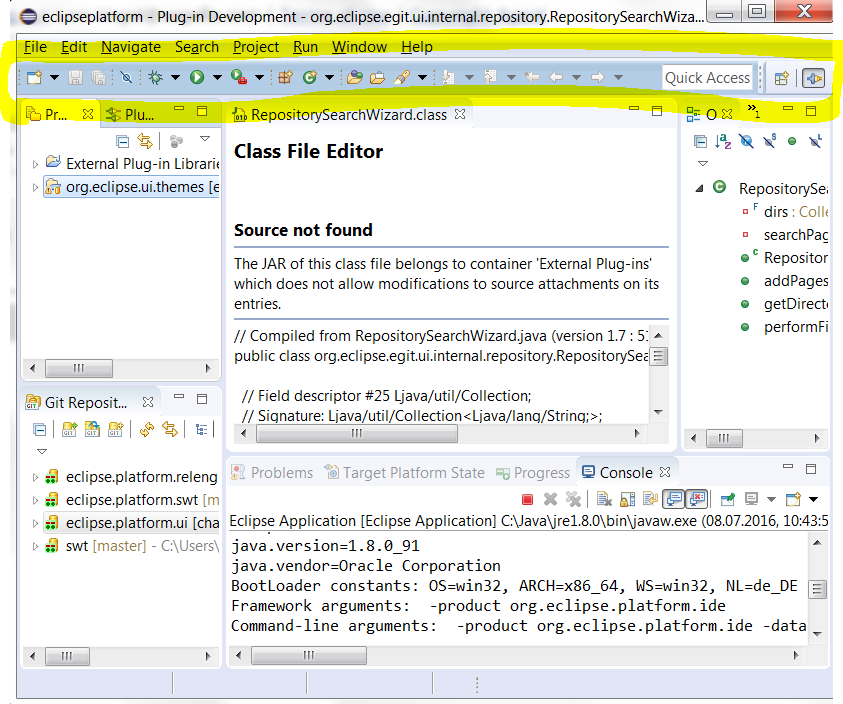
Task: Close the Project Explorer tab
Action: [x=88, y=114]
